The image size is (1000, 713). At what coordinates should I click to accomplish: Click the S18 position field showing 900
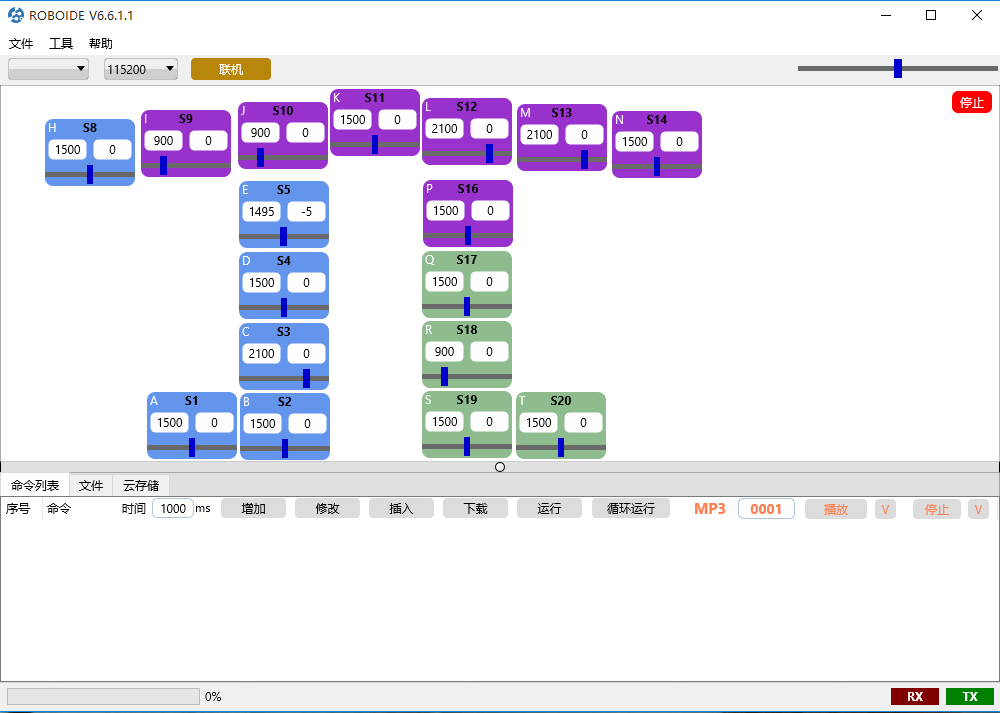click(445, 351)
